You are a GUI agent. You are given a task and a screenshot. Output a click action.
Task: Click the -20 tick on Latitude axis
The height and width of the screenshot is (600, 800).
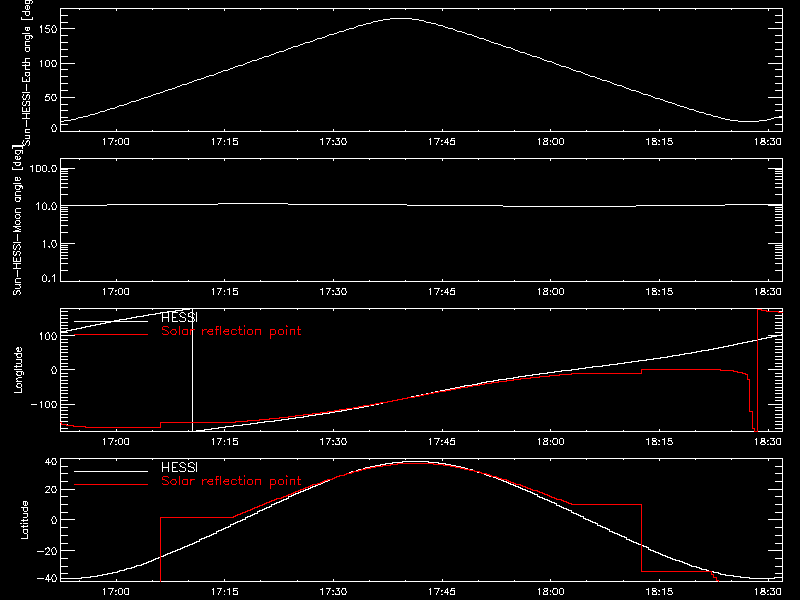pyautogui.click(x=47, y=551)
